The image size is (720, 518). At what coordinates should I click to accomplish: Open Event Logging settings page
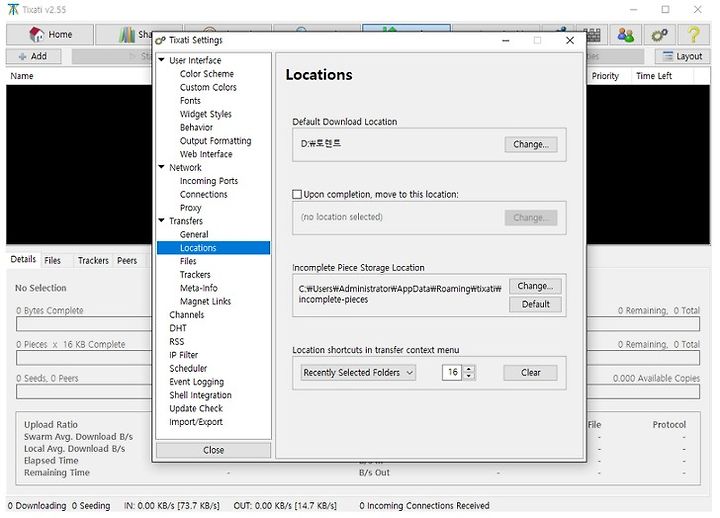point(196,382)
